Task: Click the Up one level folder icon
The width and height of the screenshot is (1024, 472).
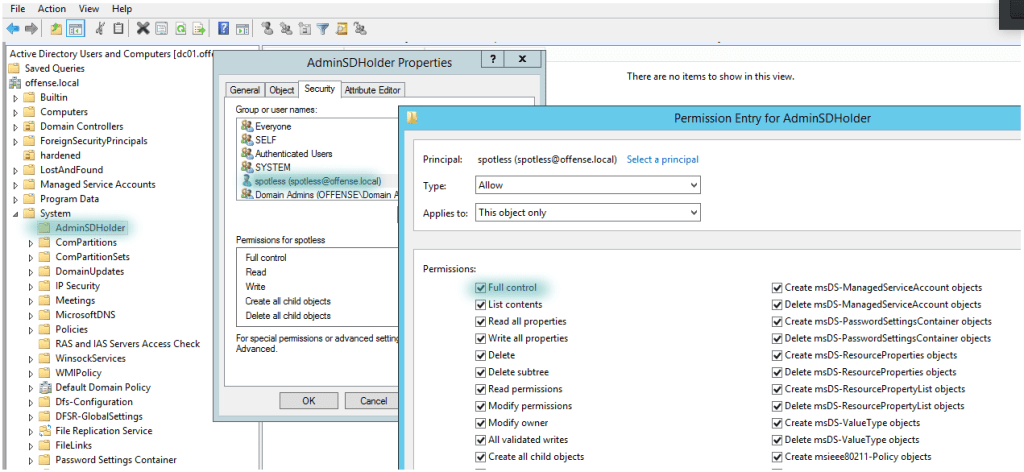Action: 56,28
